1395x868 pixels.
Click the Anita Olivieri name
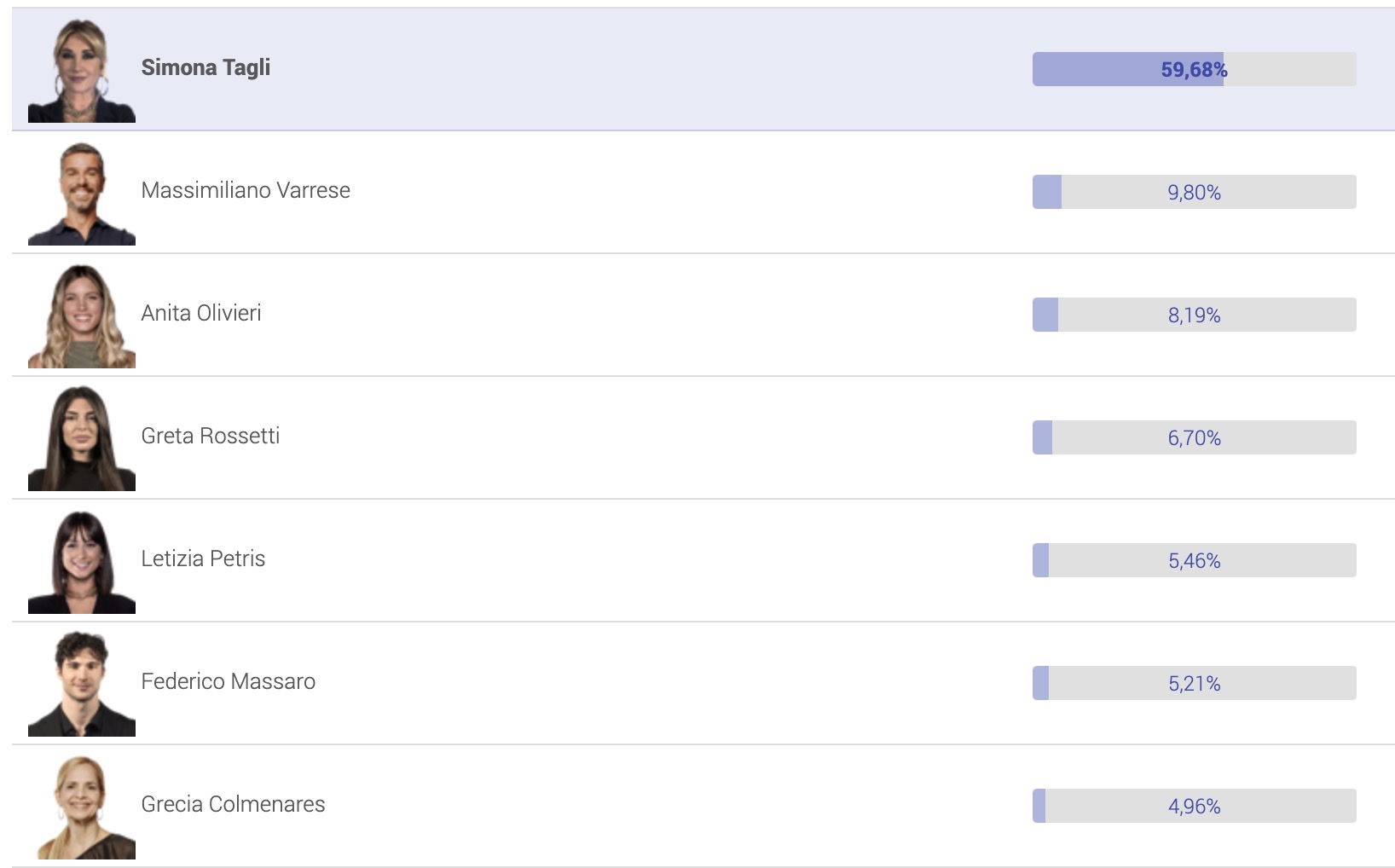tap(201, 313)
